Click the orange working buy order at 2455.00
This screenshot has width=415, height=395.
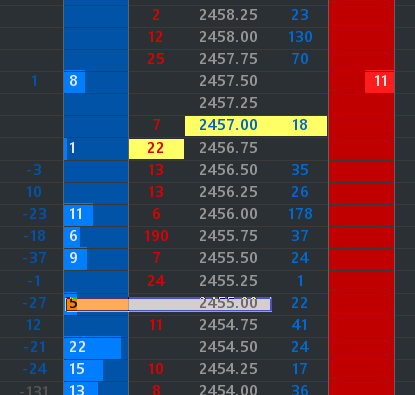168,304
